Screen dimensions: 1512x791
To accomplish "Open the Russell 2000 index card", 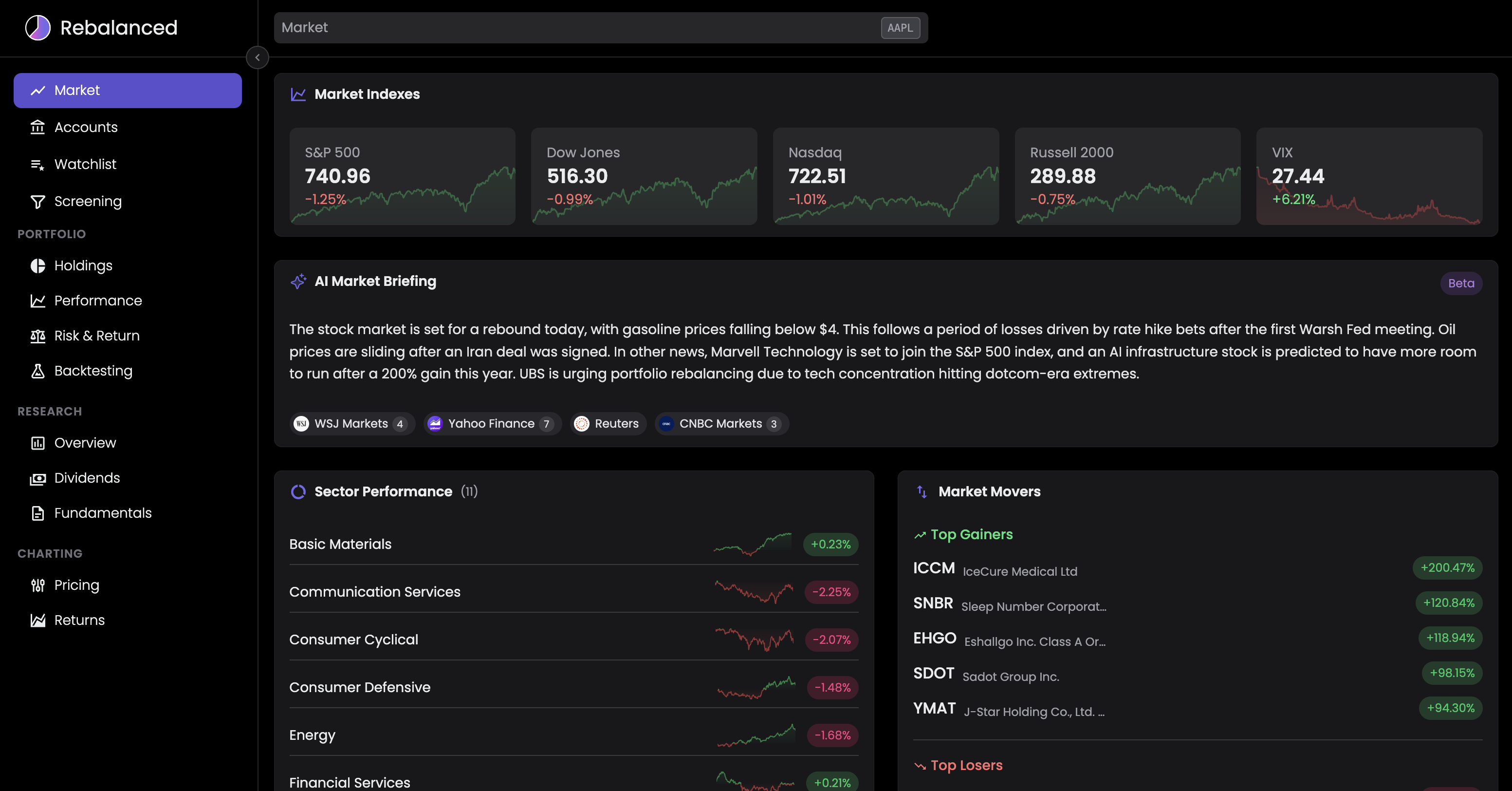I will tap(1127, 176).
